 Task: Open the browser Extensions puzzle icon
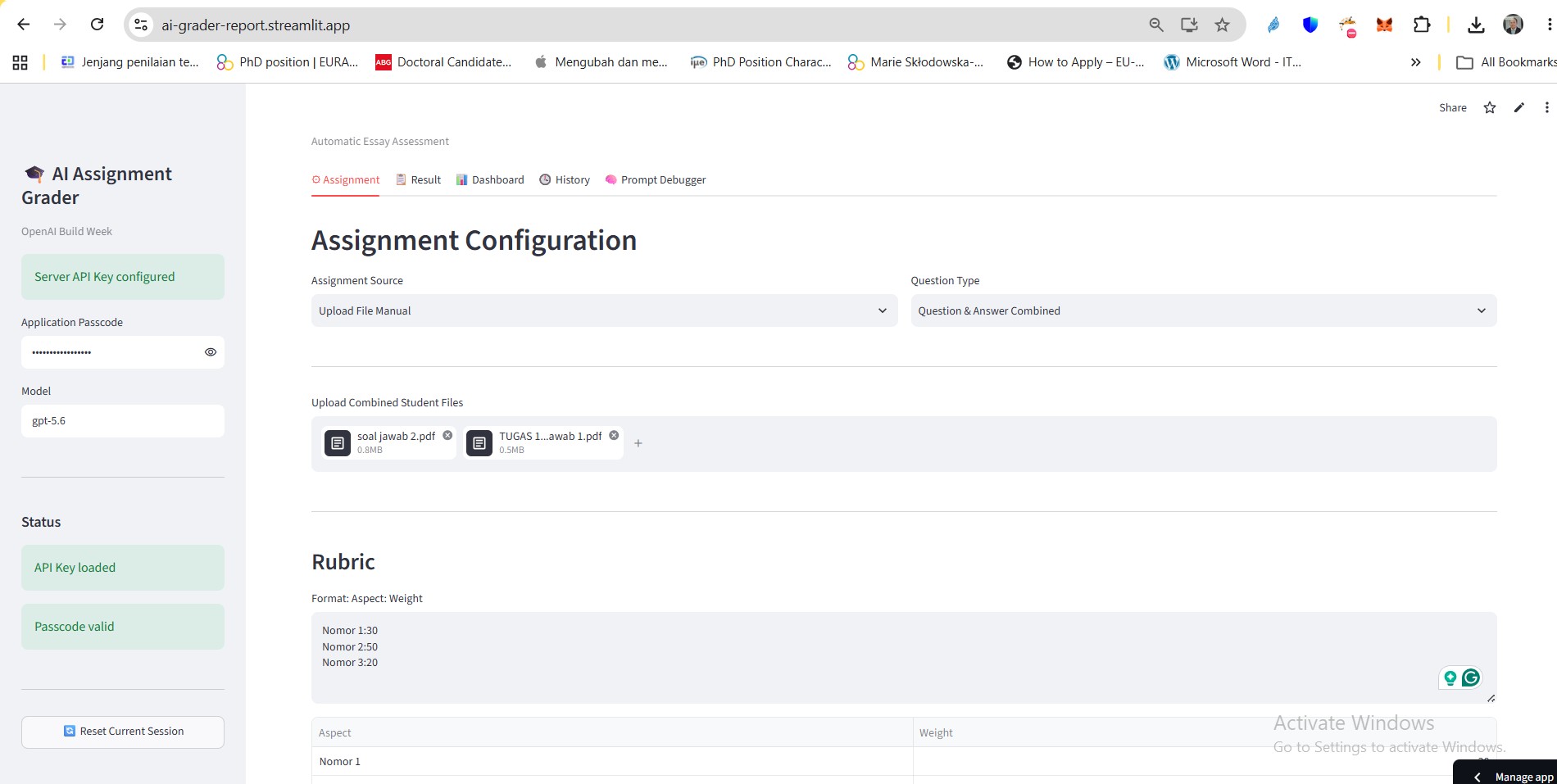coord(1422,25)
